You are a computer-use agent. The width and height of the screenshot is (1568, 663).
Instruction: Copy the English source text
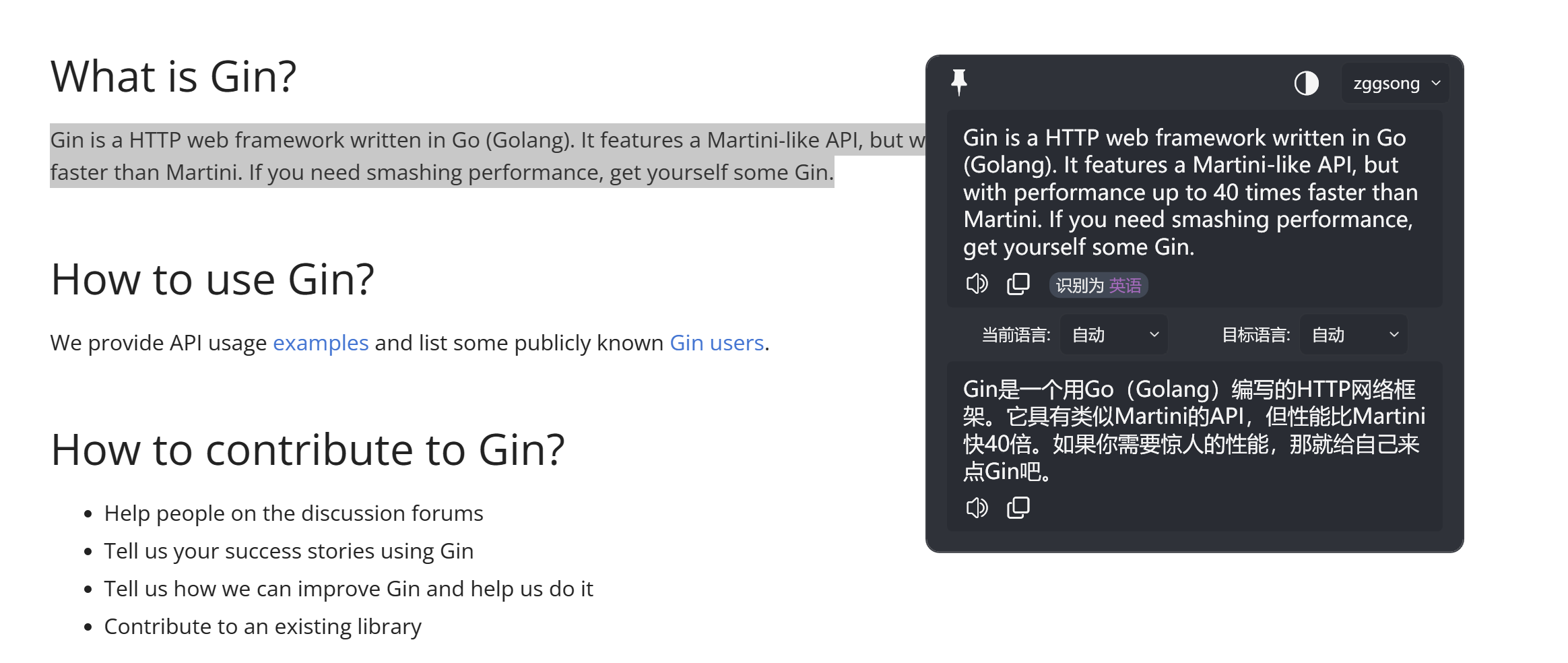[1018, 284]
